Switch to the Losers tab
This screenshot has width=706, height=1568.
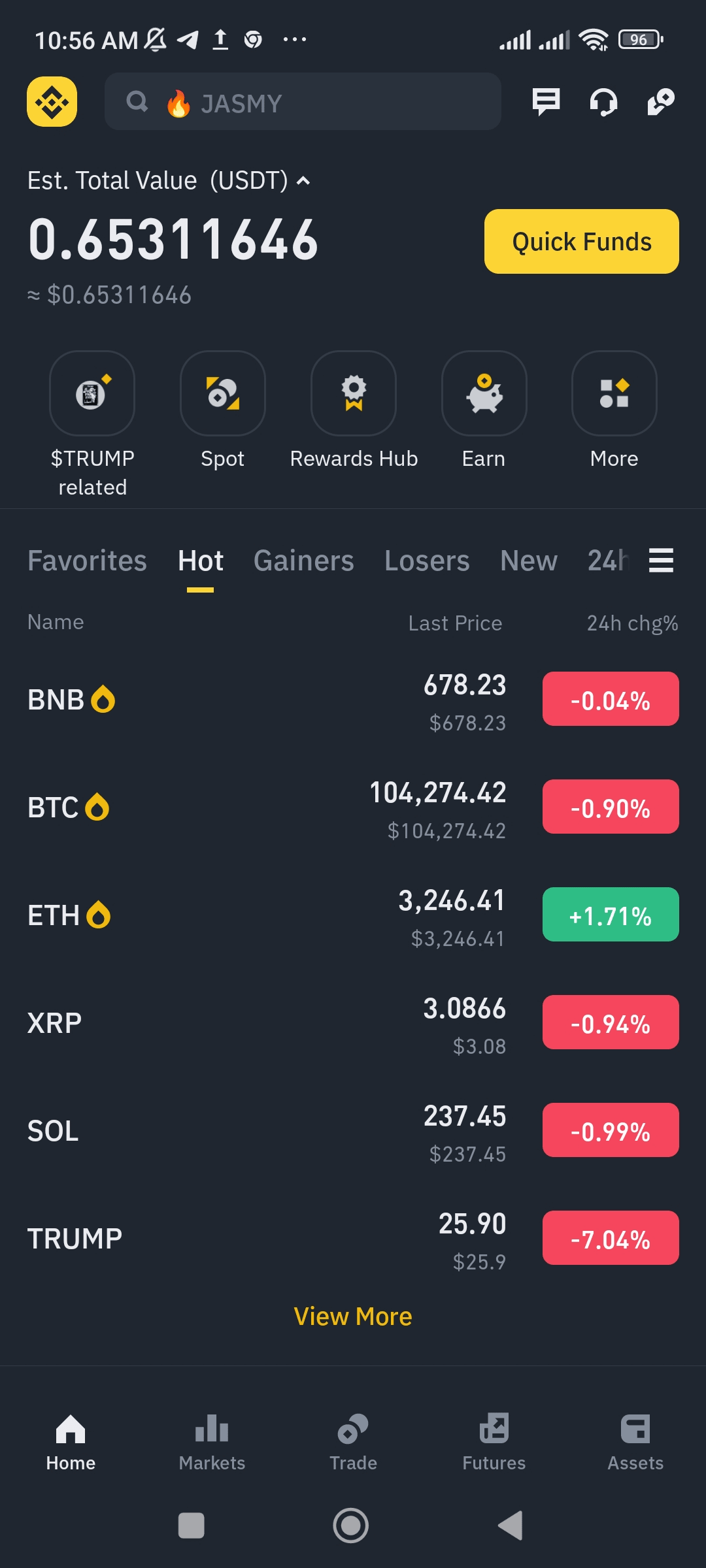[x=427, y=561]
